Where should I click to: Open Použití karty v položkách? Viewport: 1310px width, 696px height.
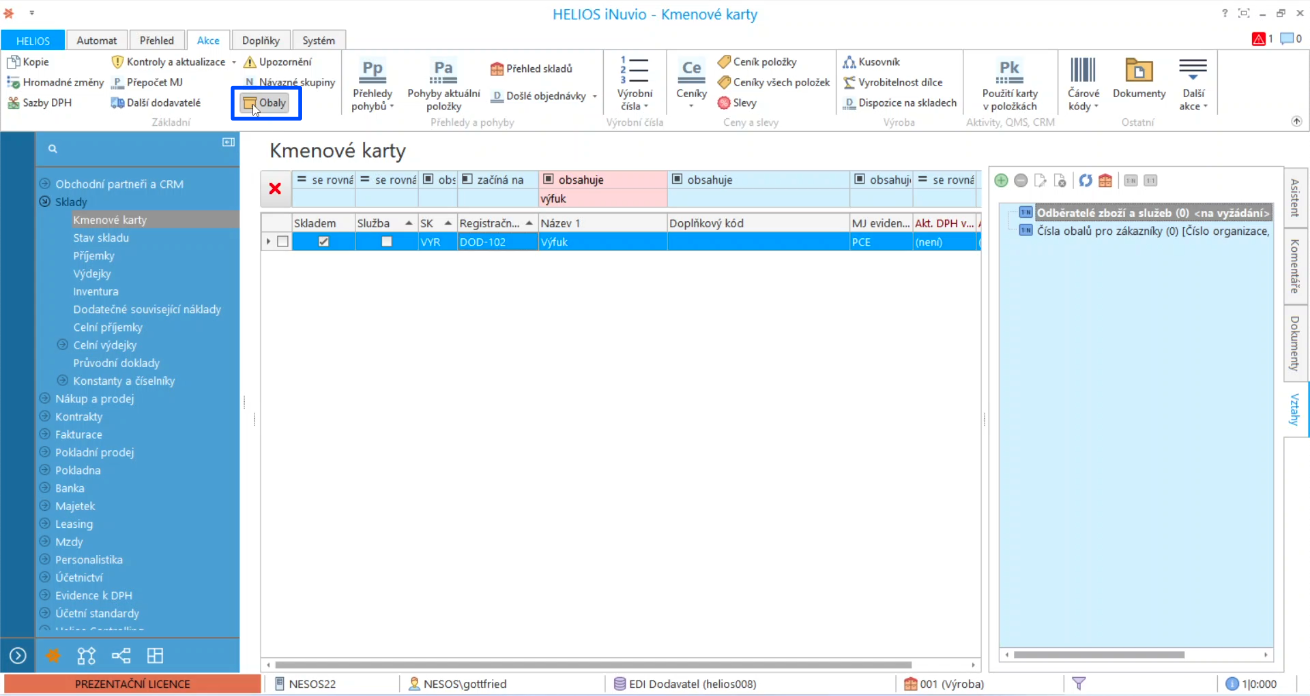point(1009,85)
